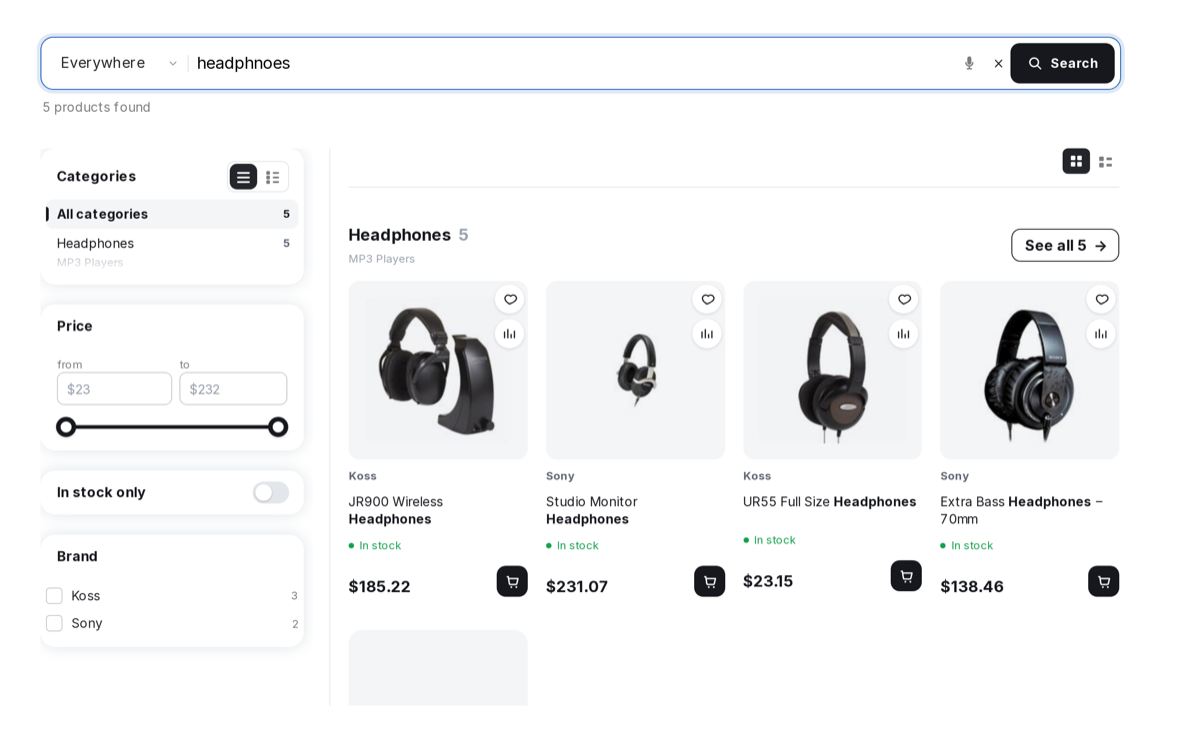This screenshot has height=746, width=1200.
Task: Select Headphones category in sidebar
Action: click(x=172, y=243)
